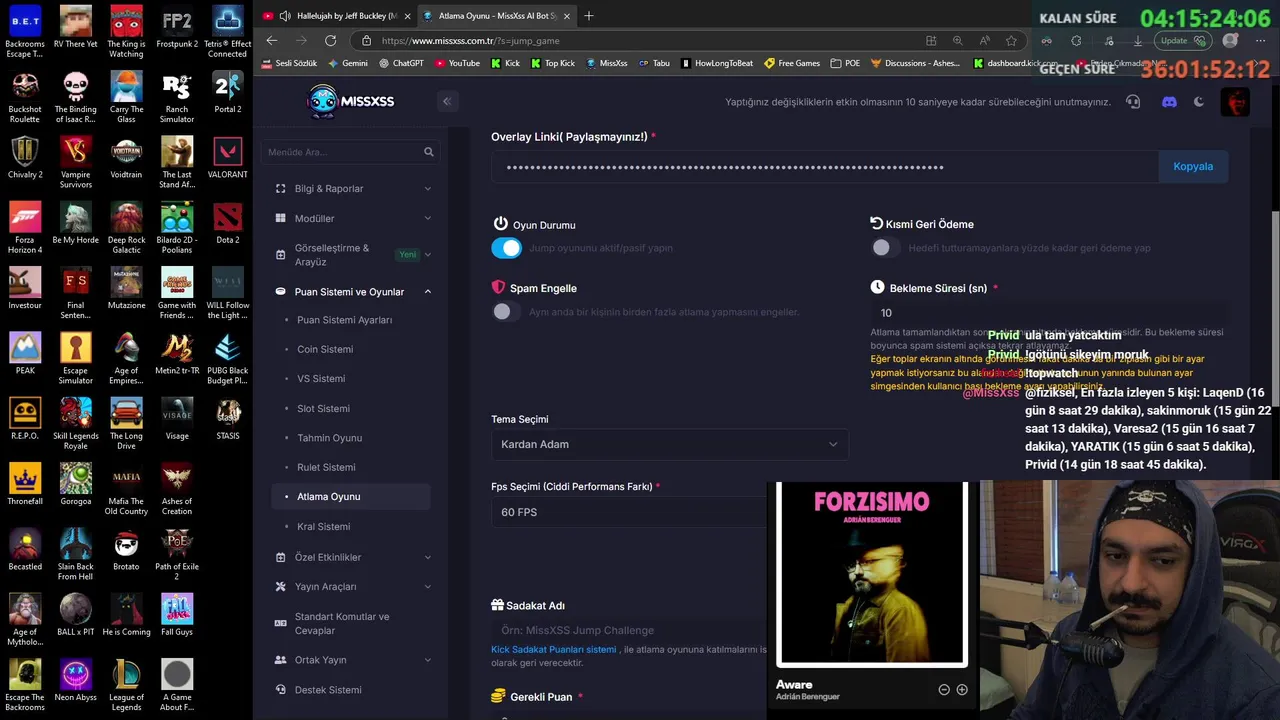Collapse the sidebar with double-arrow icon

[447, 101]
